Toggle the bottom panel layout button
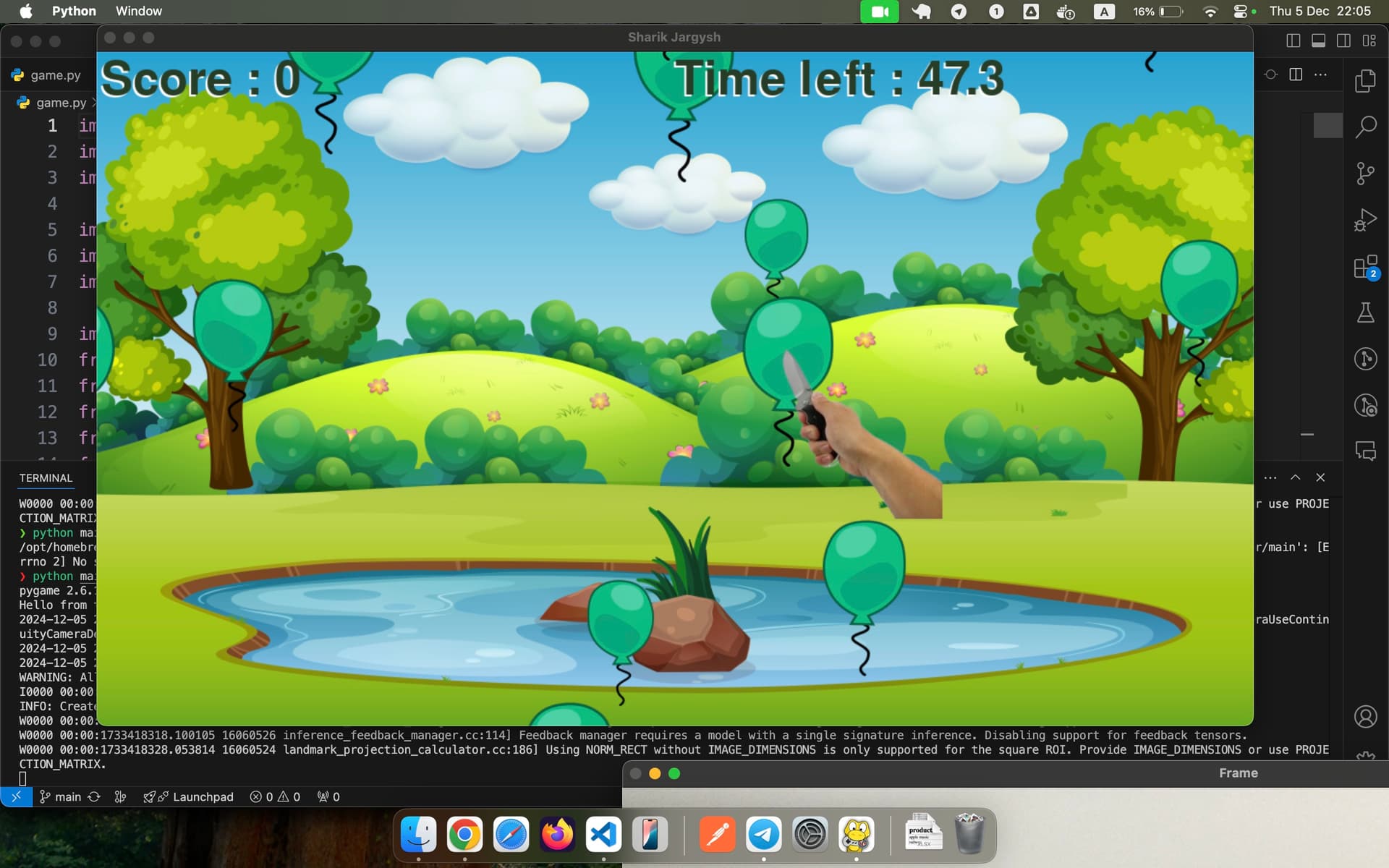 (x=1318, y=41)
